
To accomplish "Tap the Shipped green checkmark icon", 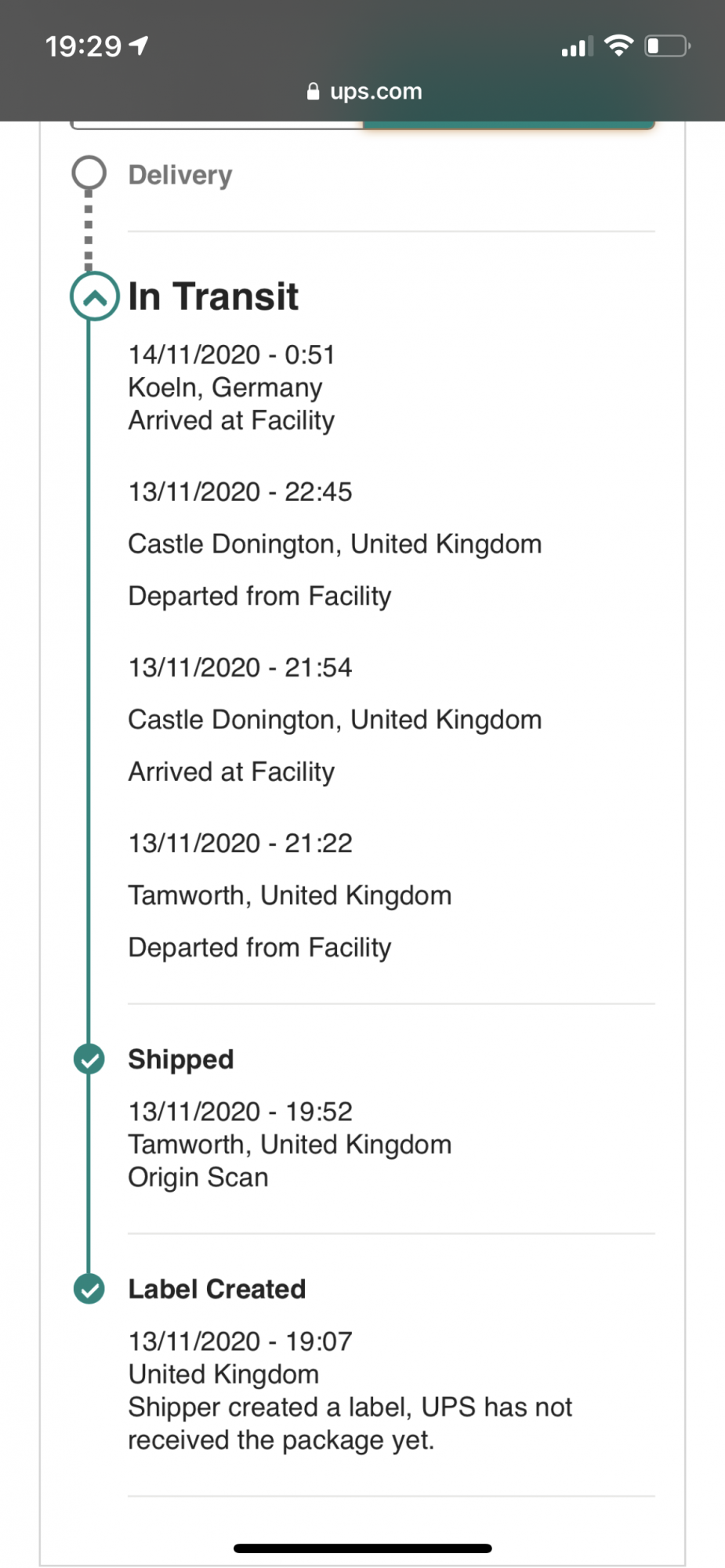I will 89,1059.
